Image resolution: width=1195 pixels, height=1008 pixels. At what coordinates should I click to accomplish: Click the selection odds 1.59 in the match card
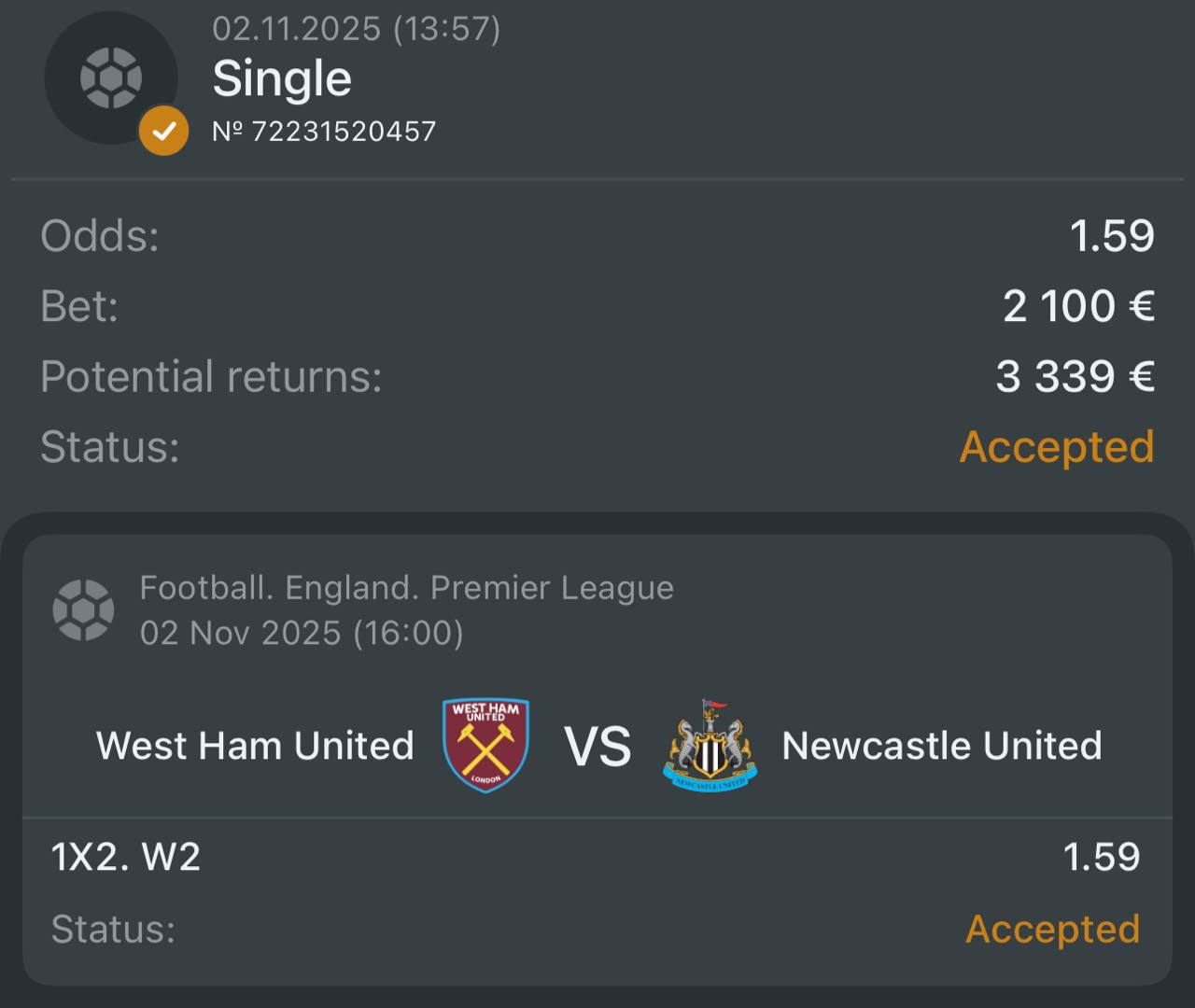click(x=1102, y=857)
